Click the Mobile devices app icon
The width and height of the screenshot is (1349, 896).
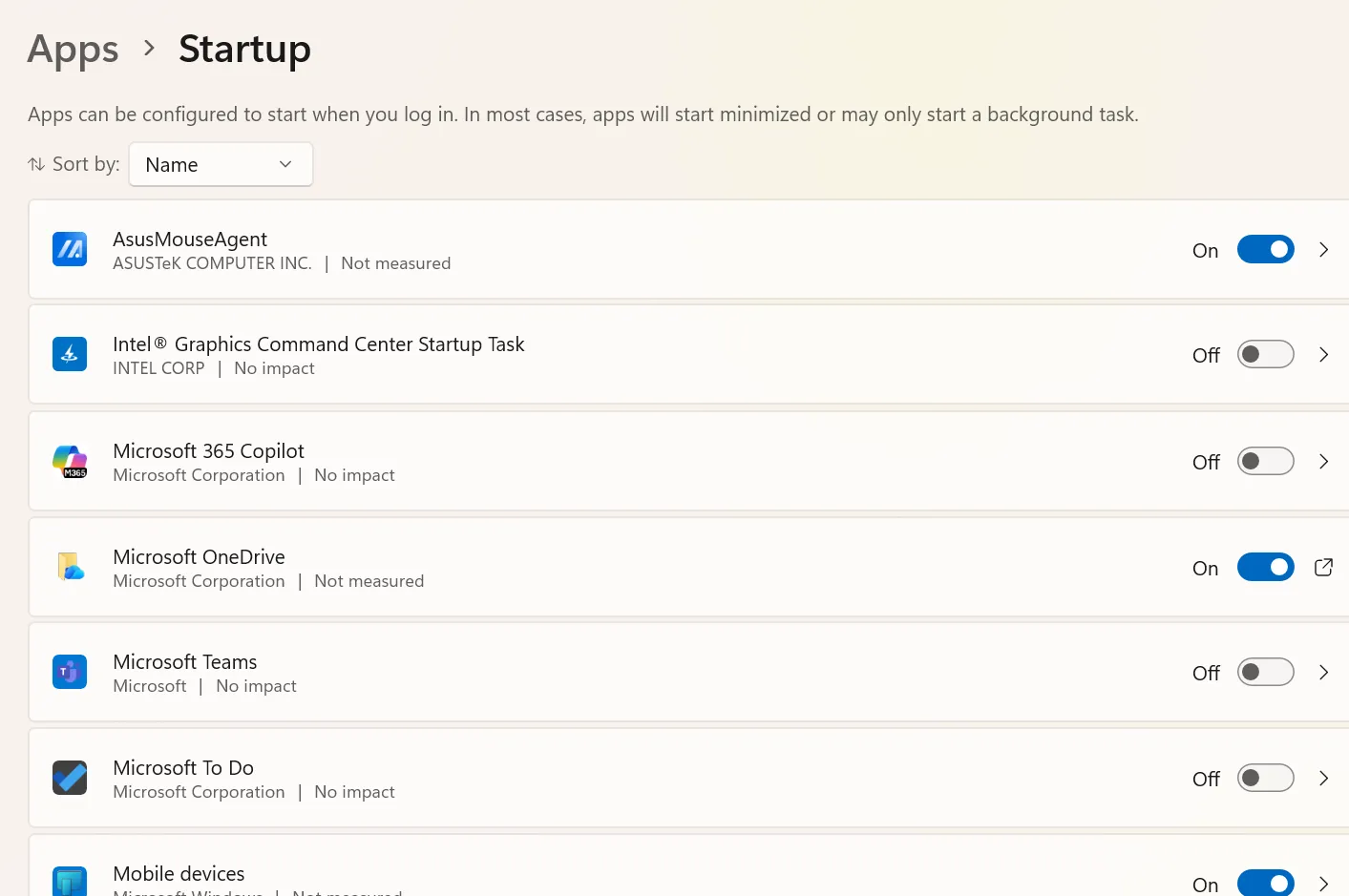pos(70,881)
